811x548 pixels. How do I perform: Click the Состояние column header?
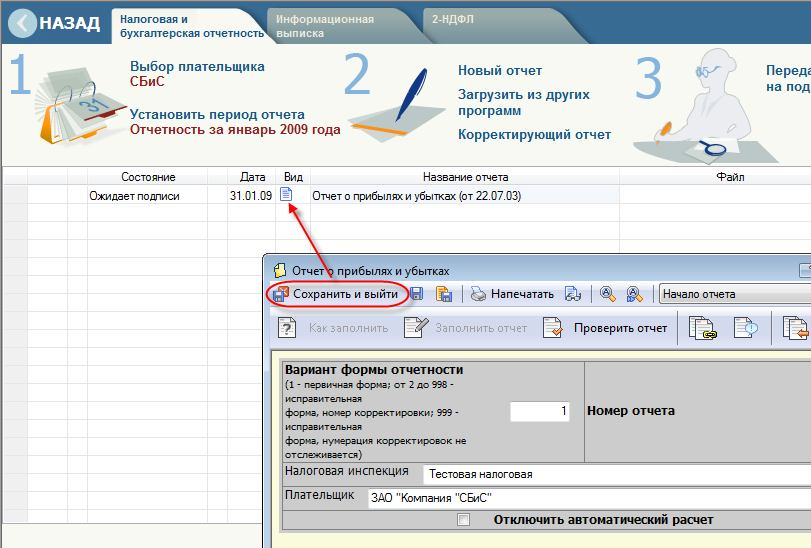coord(148,177)
